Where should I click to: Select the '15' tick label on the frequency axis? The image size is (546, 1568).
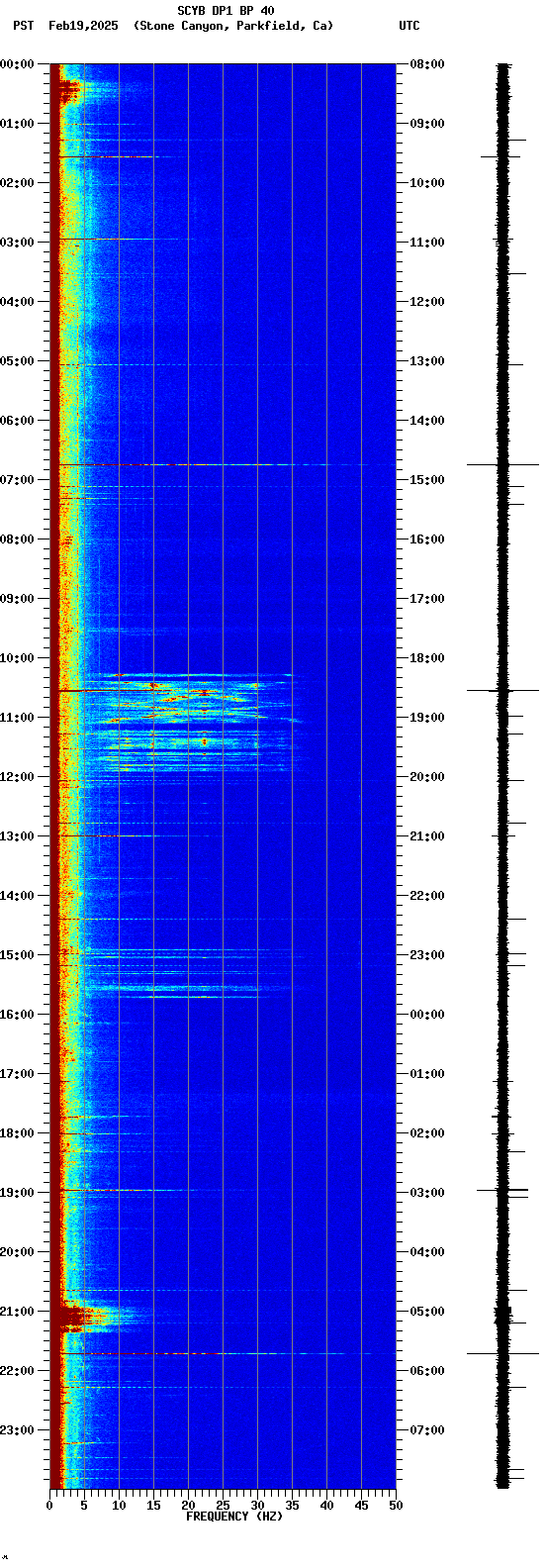click(x=153, y=1506)
